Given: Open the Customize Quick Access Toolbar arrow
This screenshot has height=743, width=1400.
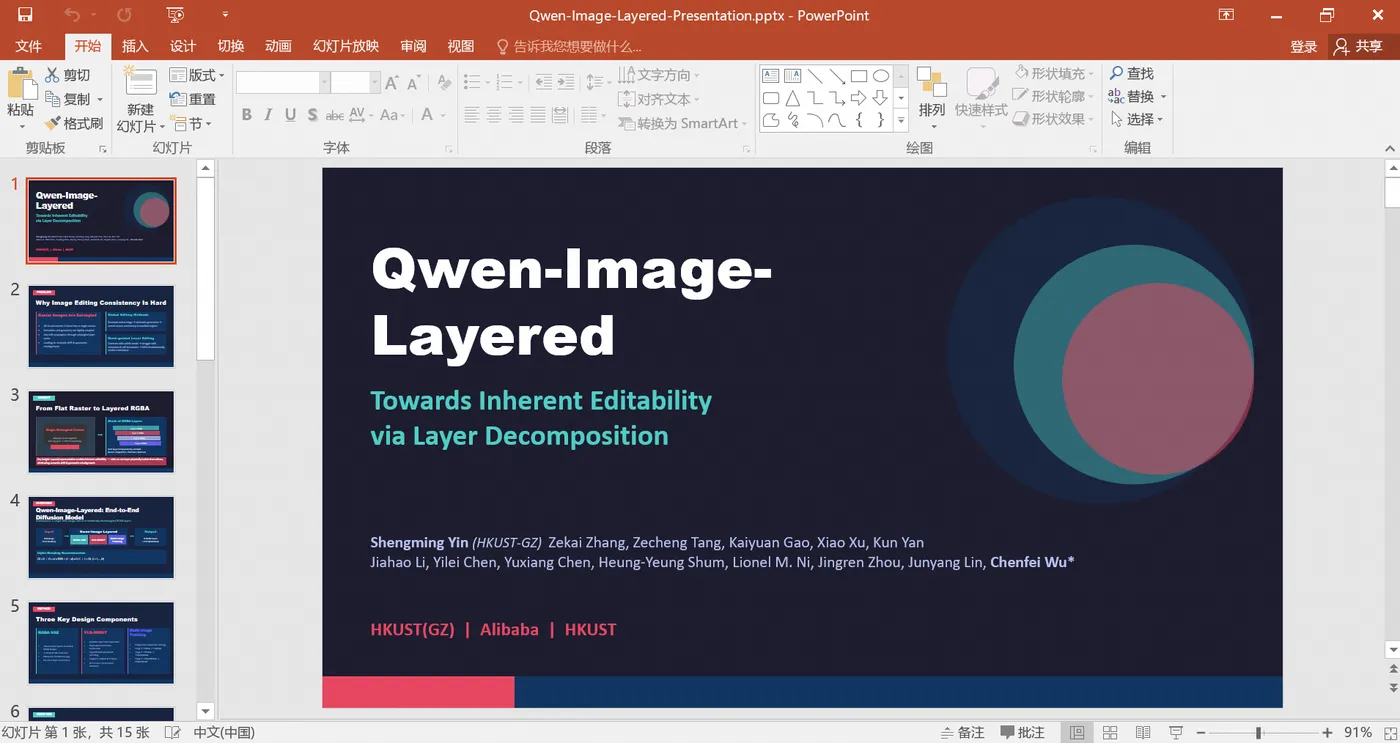Looking at the screenshot, I should [x=225, y=15].
